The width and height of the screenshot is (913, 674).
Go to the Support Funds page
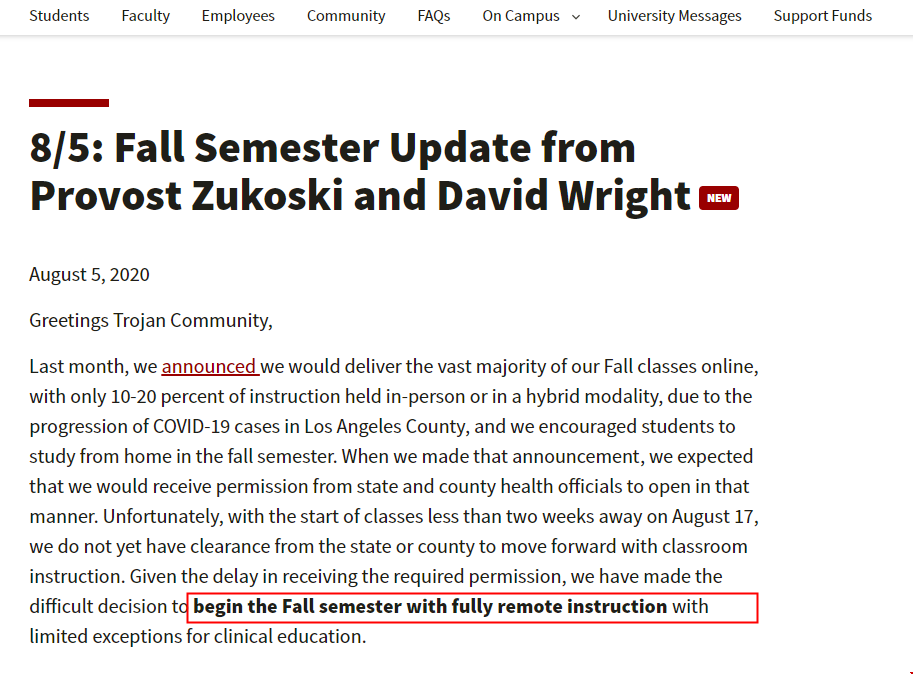pos(822,16)
